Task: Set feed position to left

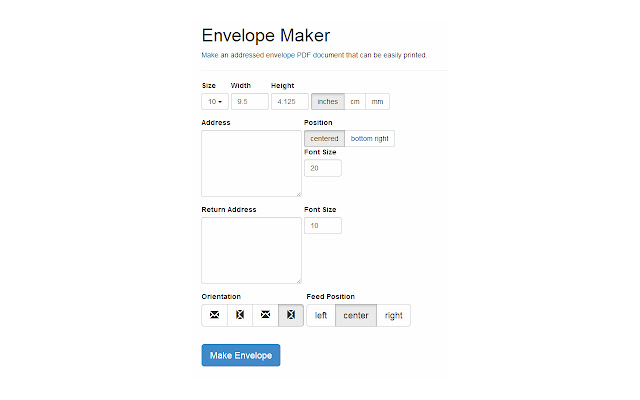Action: 321,316
